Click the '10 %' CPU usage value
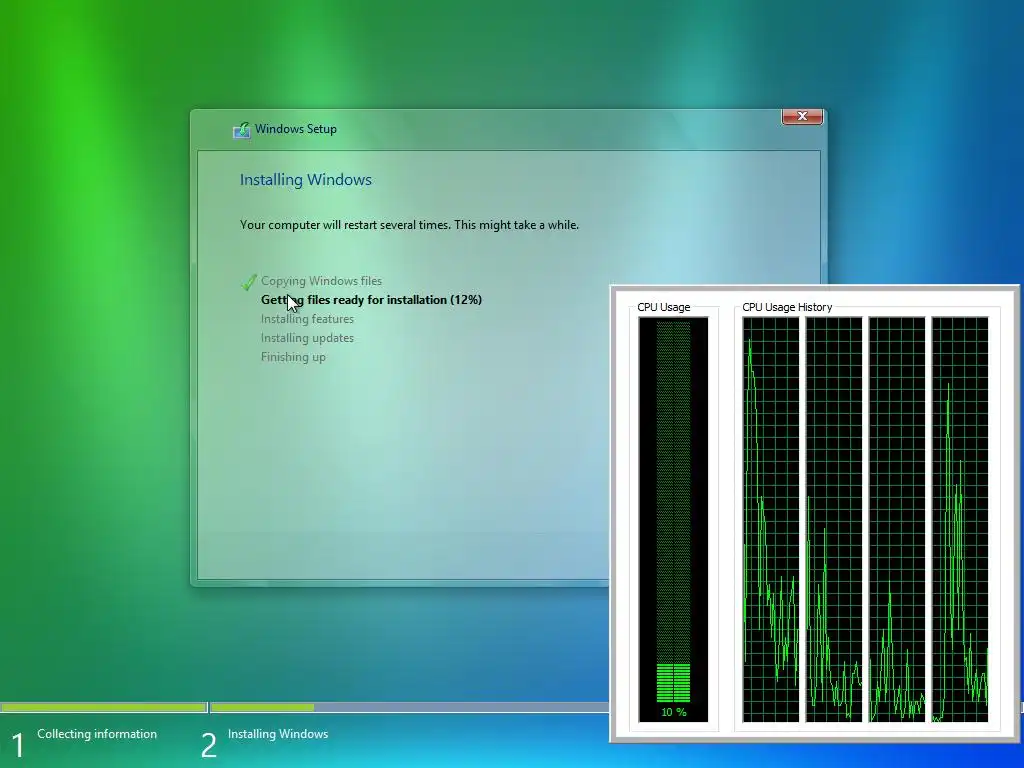The width and height of the screenshot is (1024, 768). pos(673,712)
